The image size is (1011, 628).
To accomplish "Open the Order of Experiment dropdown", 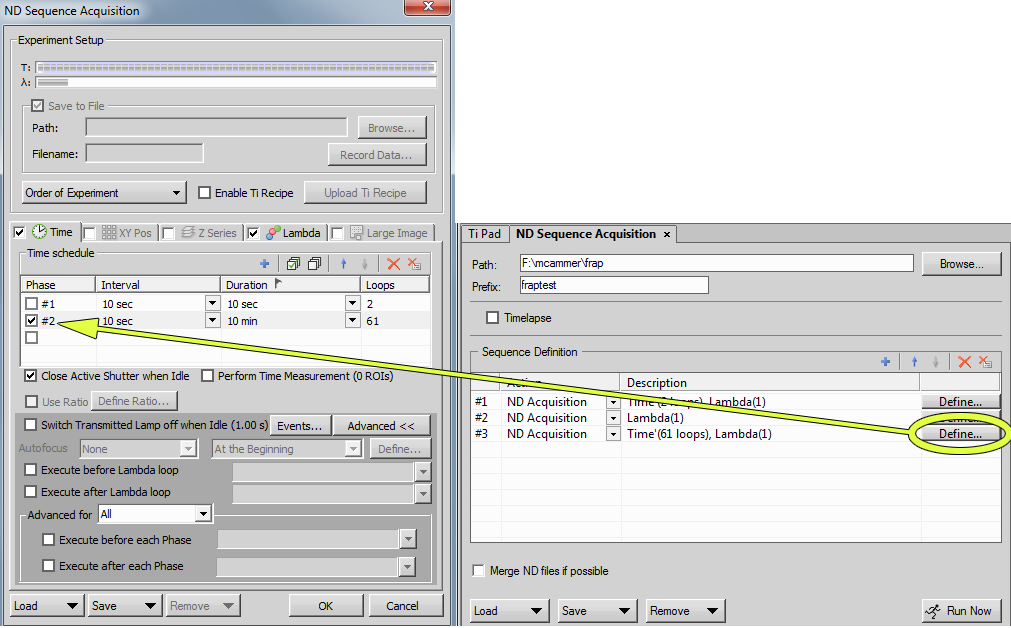I will click(x=104, y=193).
